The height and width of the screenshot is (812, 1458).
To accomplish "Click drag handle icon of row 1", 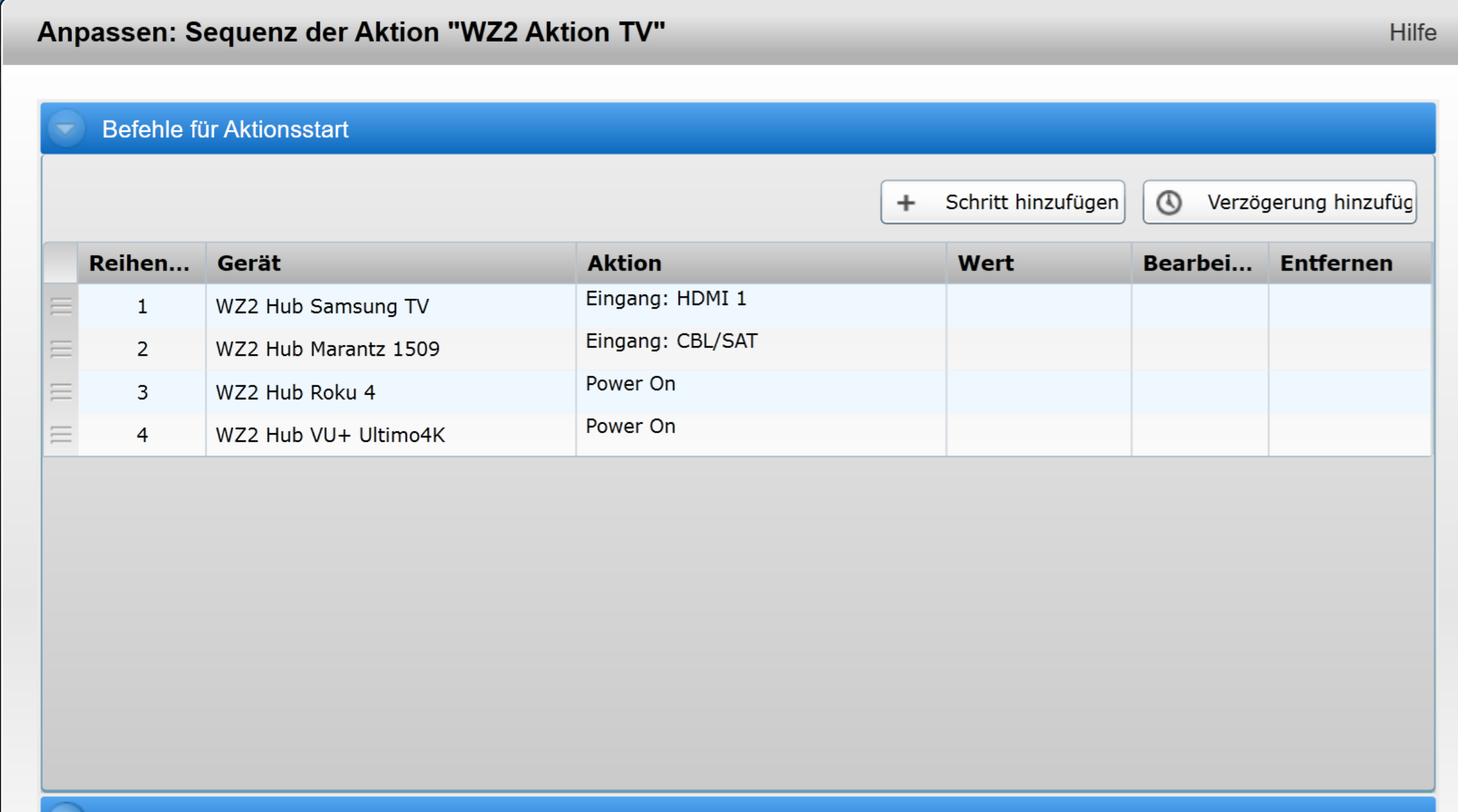I will point(61,306).
